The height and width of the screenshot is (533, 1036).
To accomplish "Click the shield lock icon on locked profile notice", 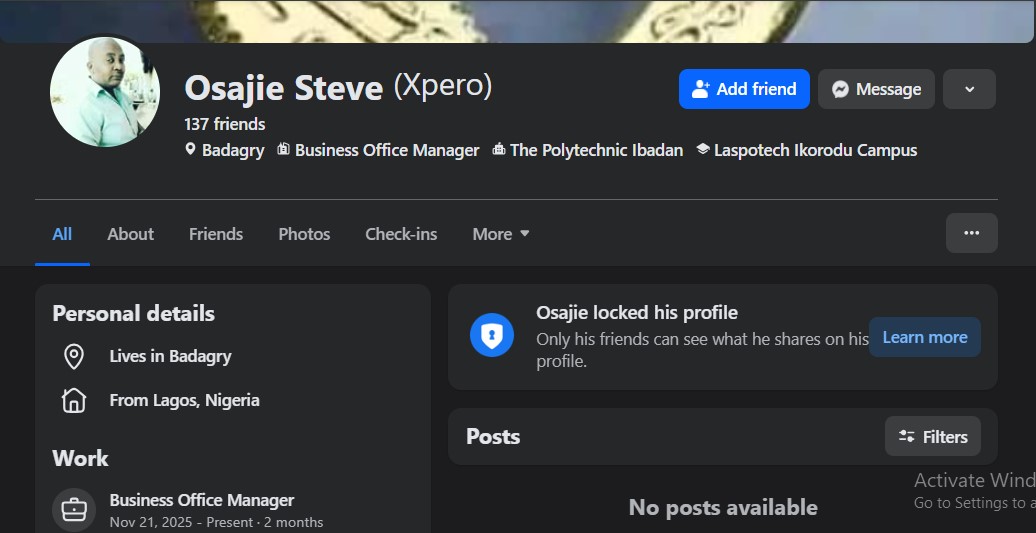I will pyautogui.click(x=491, y=337).
